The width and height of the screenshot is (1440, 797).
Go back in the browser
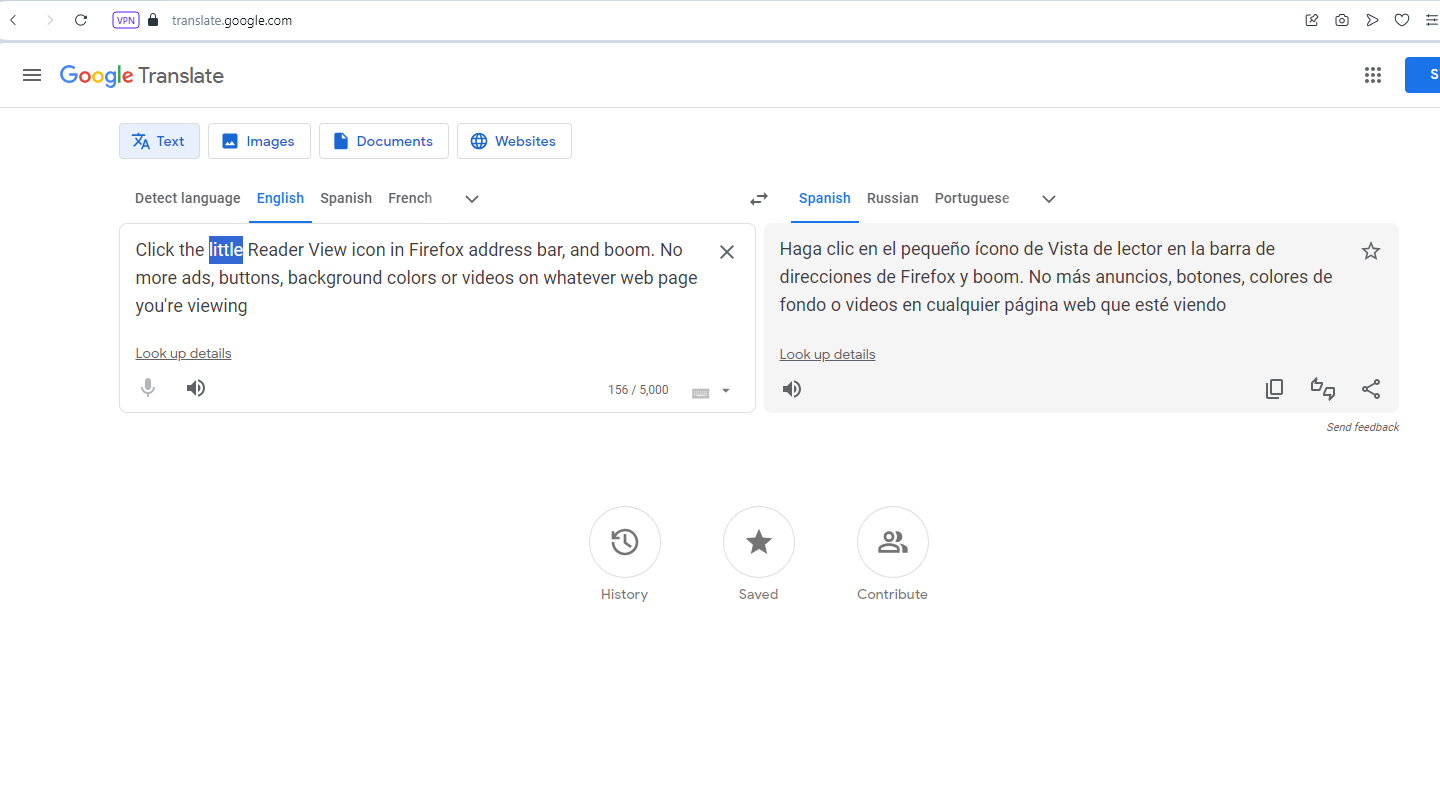(x=13, y=20)
